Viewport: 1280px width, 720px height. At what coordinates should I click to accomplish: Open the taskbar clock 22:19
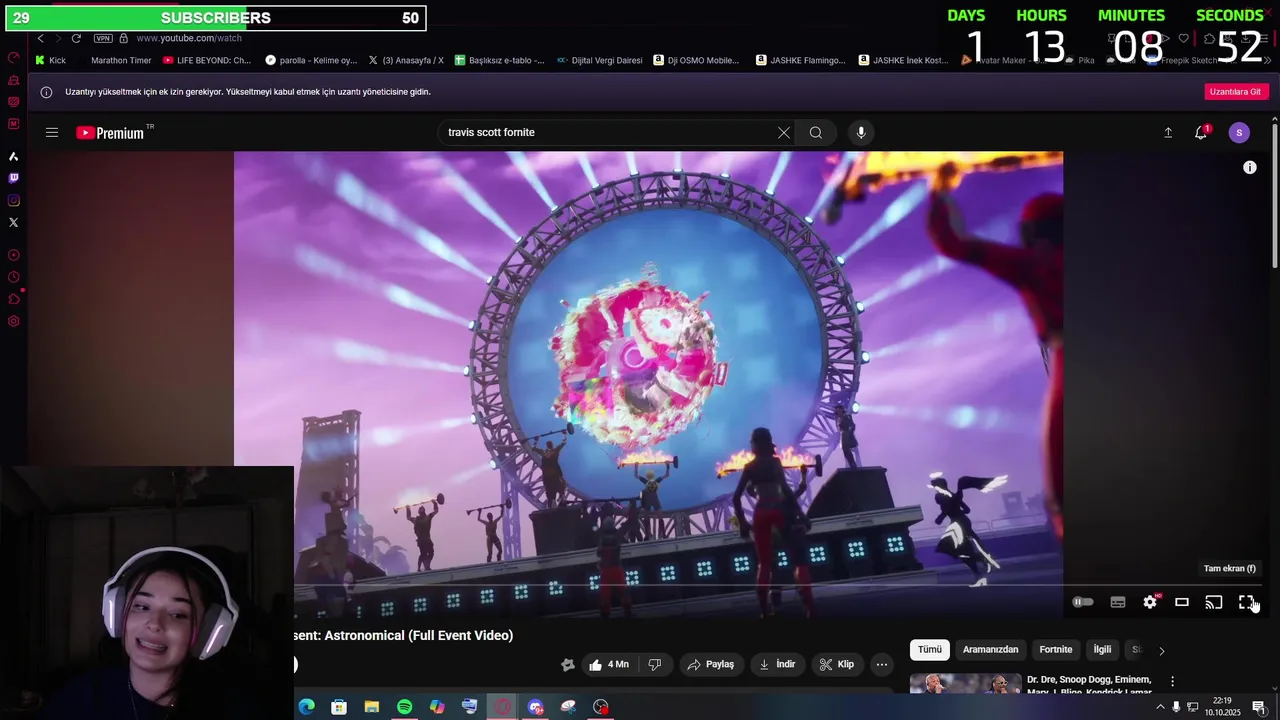[1222, 707]
